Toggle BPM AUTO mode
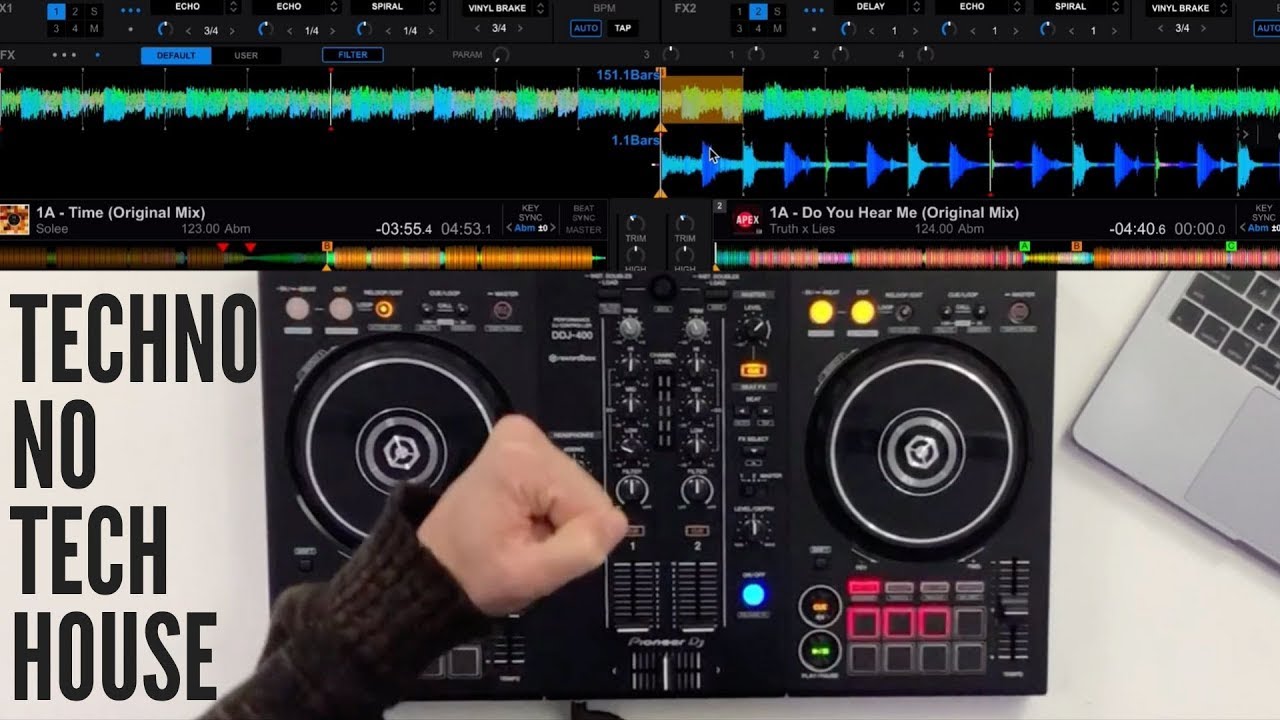 pos(585,28)
